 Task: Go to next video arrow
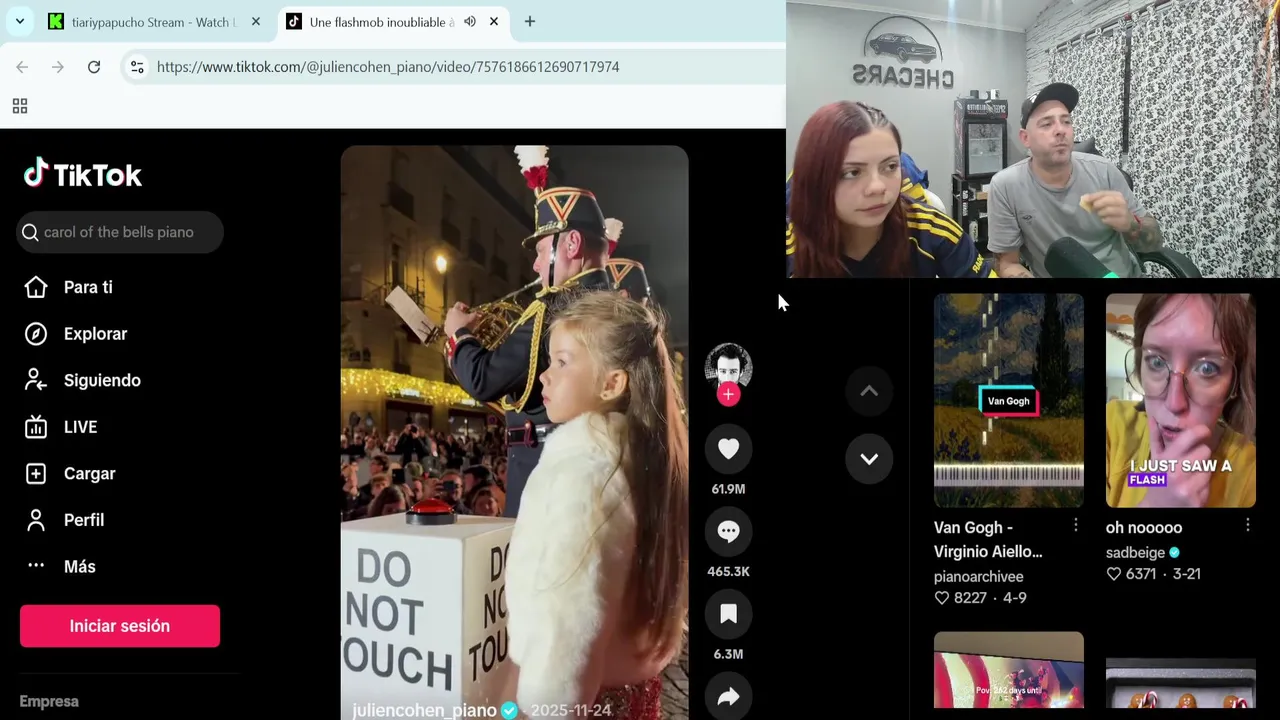(869, 459)
